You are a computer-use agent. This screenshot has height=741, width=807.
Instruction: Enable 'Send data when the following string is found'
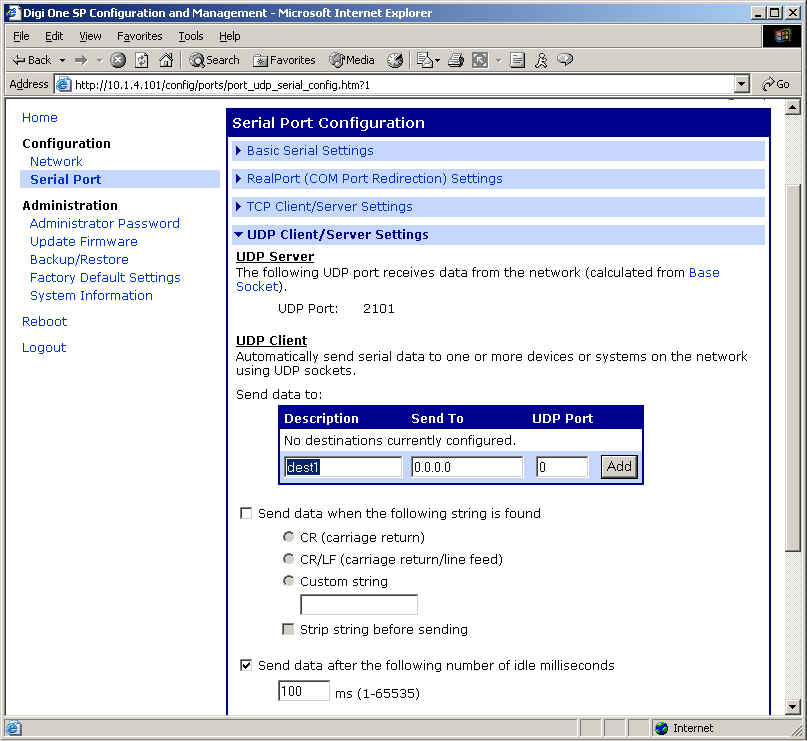[x=246, y=514]
